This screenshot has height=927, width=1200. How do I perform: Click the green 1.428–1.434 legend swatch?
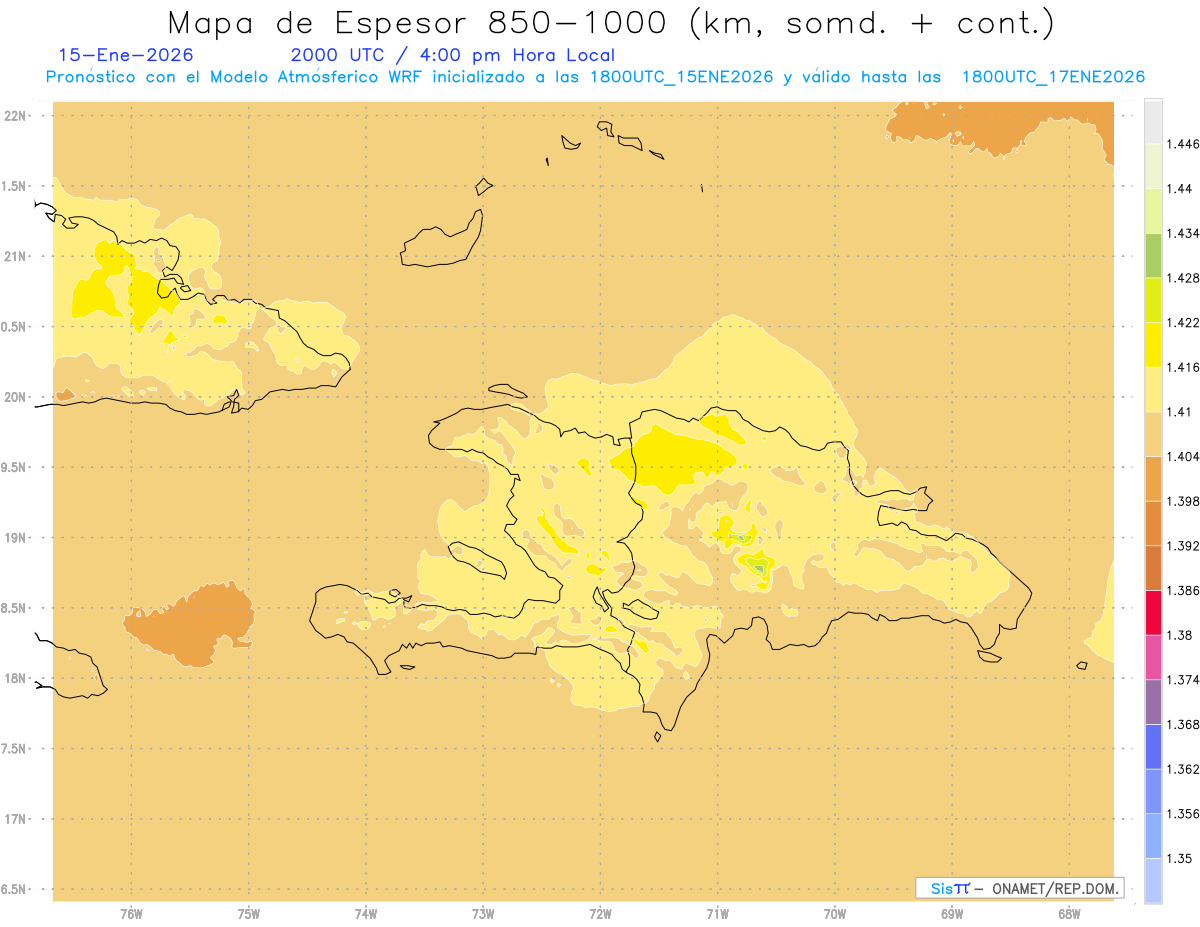(1153, 255)
